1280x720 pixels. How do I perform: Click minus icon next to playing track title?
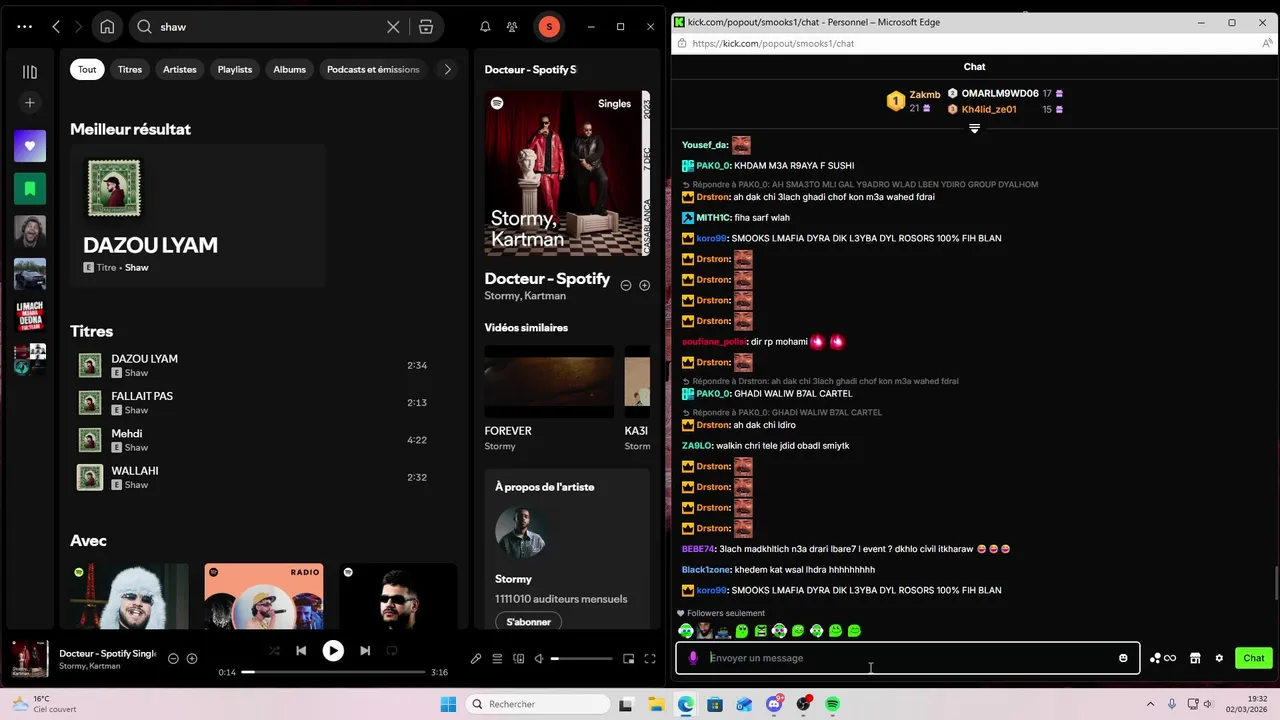[173, 659]
